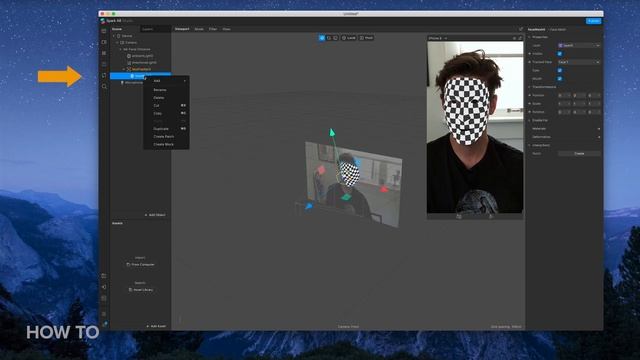Open the Filter menu in viewport header
The image size is (640, 360).
(x=213, y=29)
